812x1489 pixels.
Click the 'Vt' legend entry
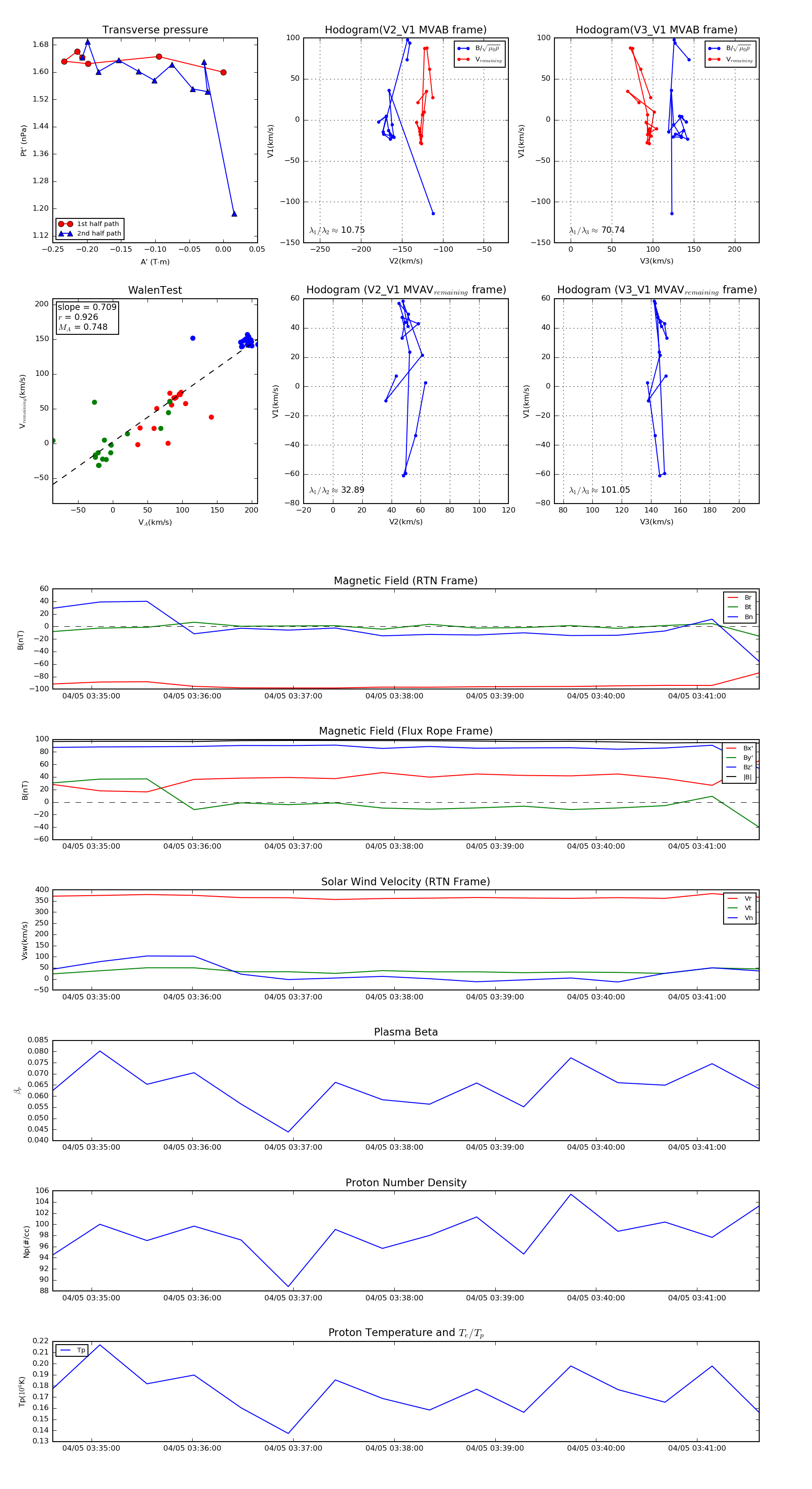(740, 908)
